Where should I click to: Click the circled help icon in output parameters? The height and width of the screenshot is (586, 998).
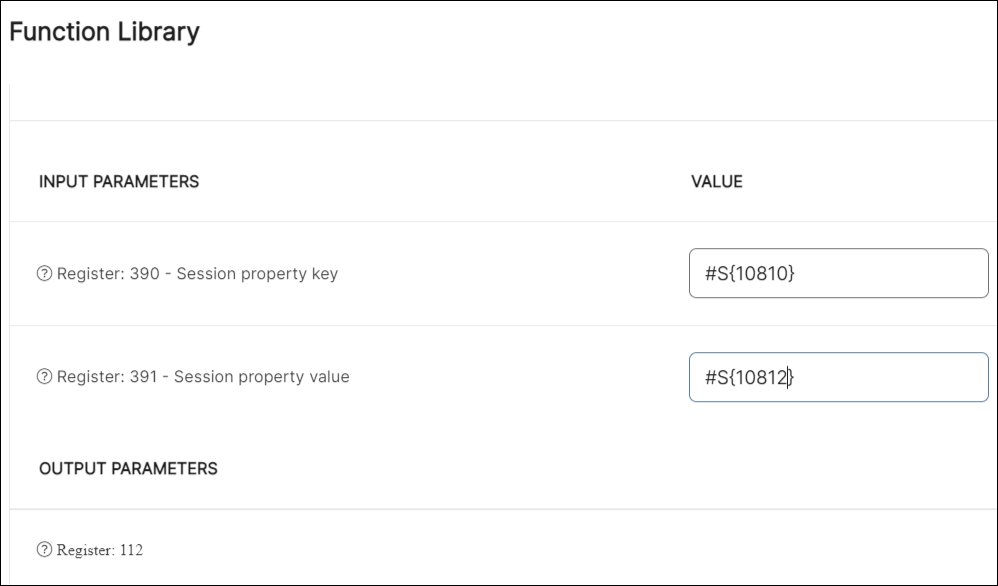43,551
